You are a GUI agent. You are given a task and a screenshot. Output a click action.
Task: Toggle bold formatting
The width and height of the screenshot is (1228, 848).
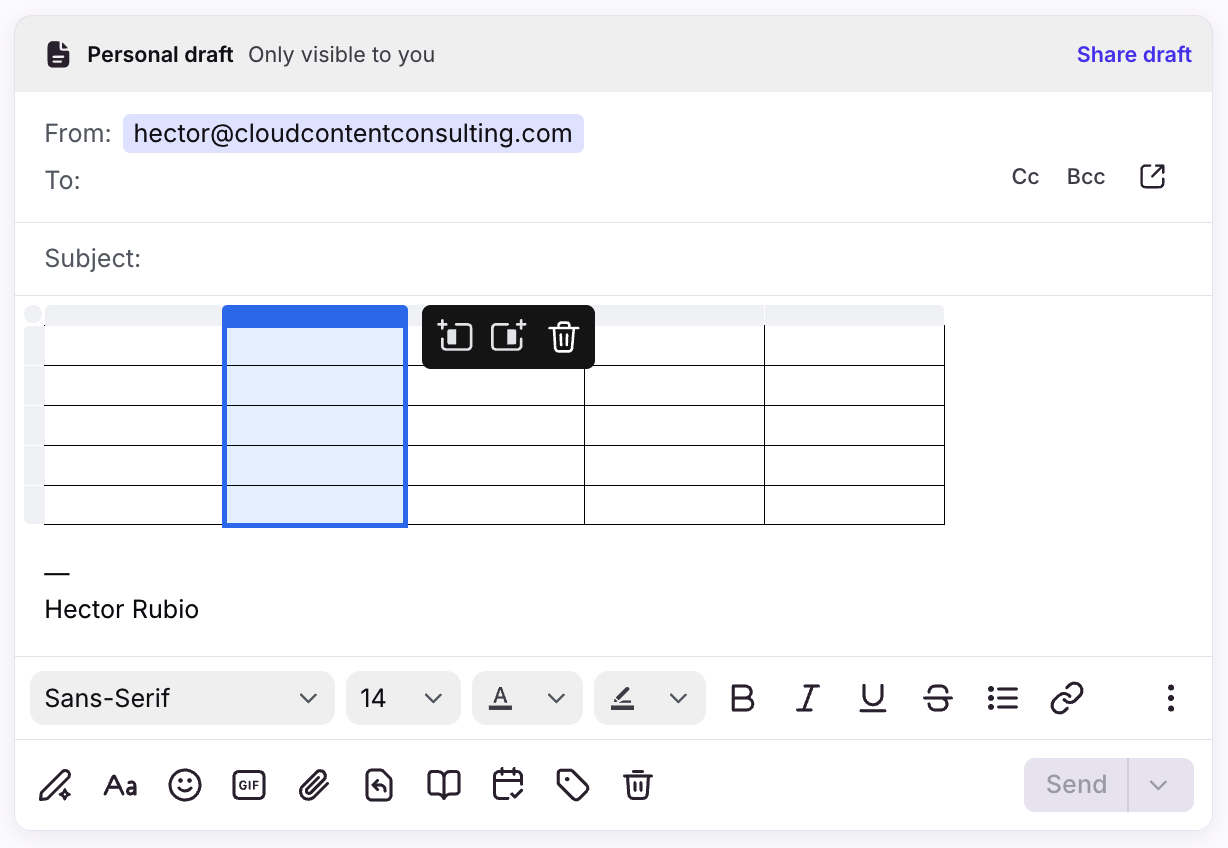pyautogui.click(x=742, y=698)
